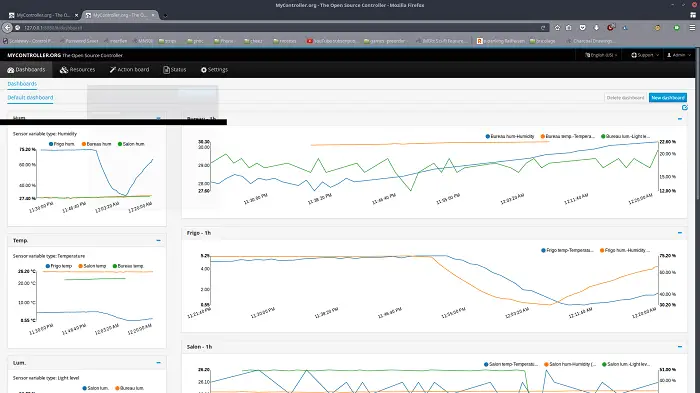
Task: Open the downloads arrow icon
Action: click(x=596, y=28)
